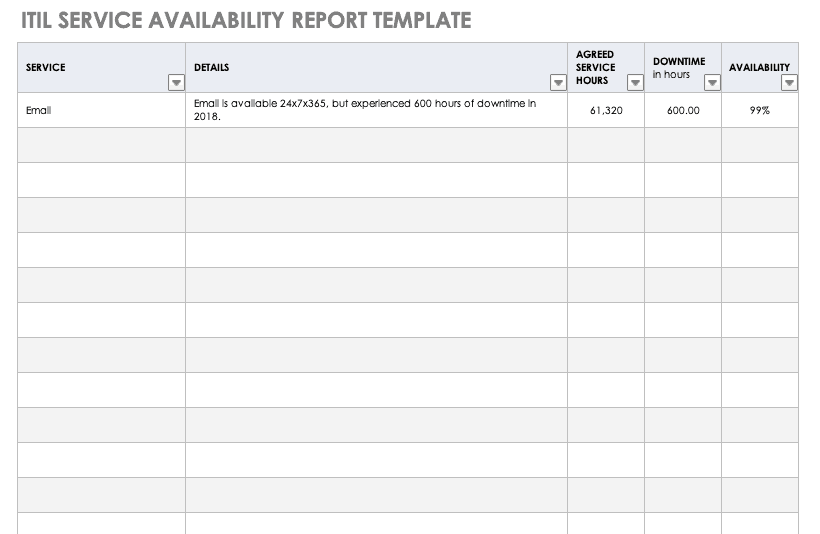The height and width of the screenshot is (534, 820).
Task: Click the empty cell directly below 99%
Action: point(759,145)
